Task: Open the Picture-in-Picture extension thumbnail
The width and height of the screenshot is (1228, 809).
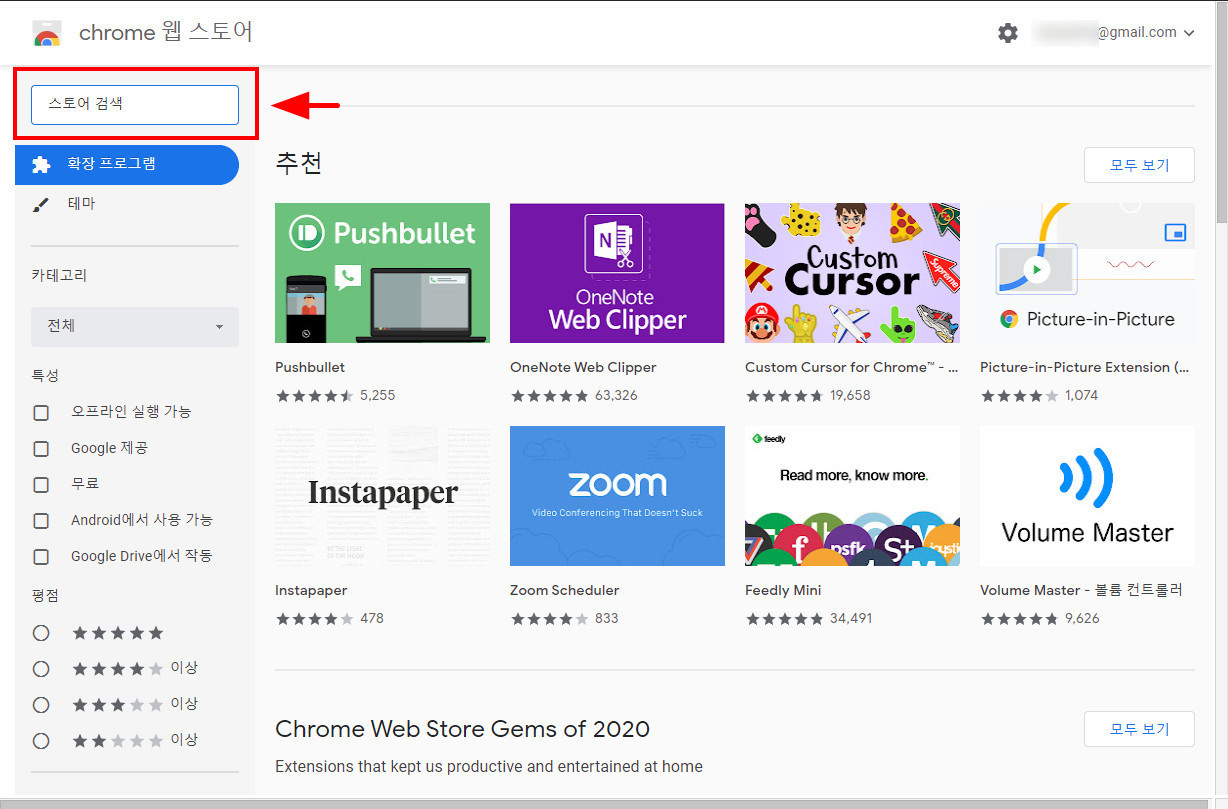Action: click(x=1087, y=273)
